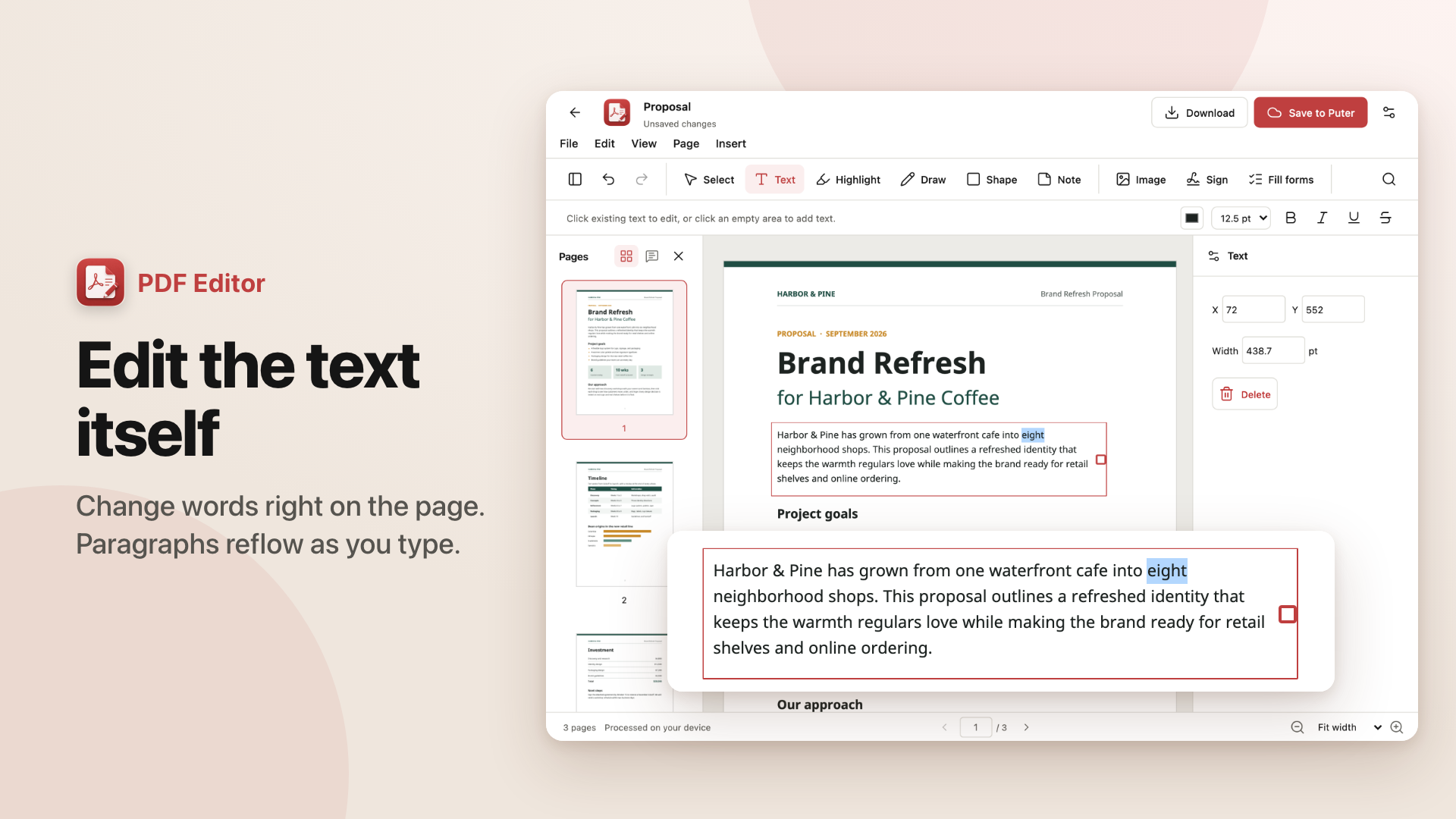Insert an Image
1456x819 pixels.
tap(1141, 180)
